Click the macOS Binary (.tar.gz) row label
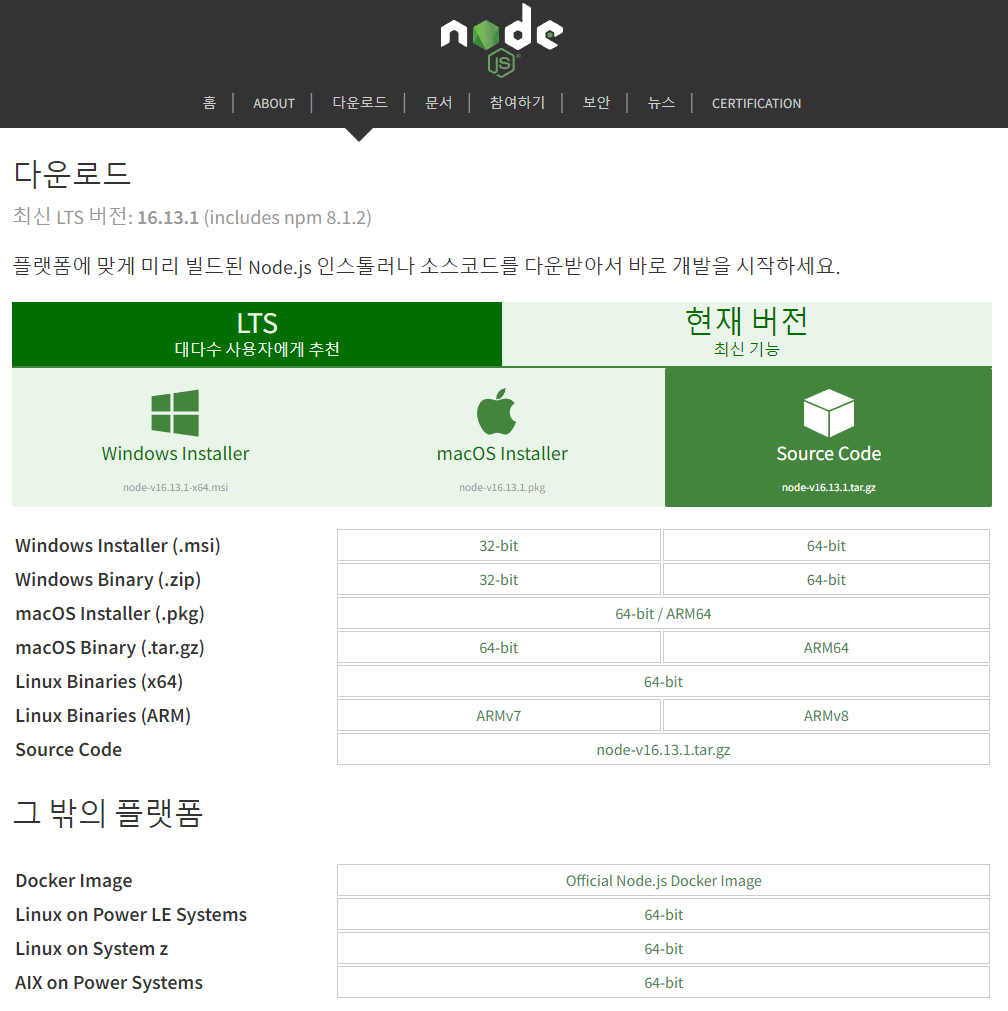Screen dimensions: 1008x1011 point(110,647)
